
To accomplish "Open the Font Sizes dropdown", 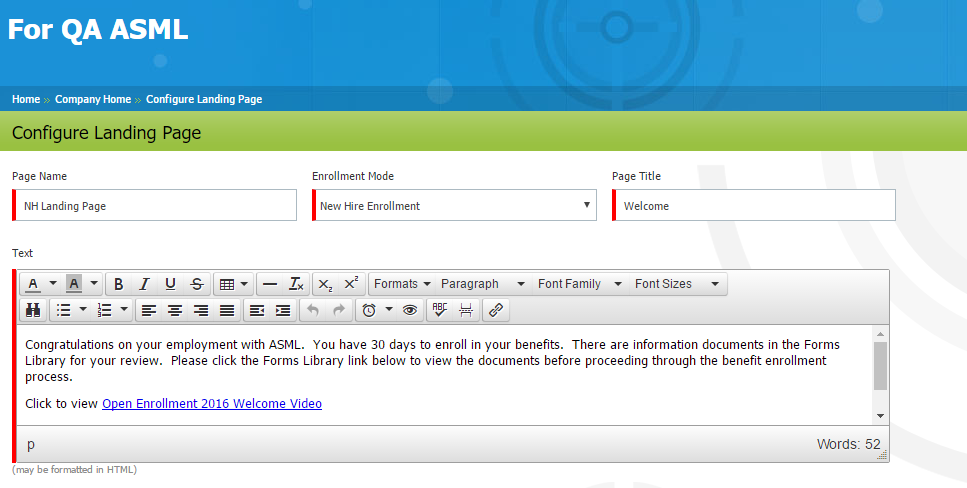I will [677, 284].
